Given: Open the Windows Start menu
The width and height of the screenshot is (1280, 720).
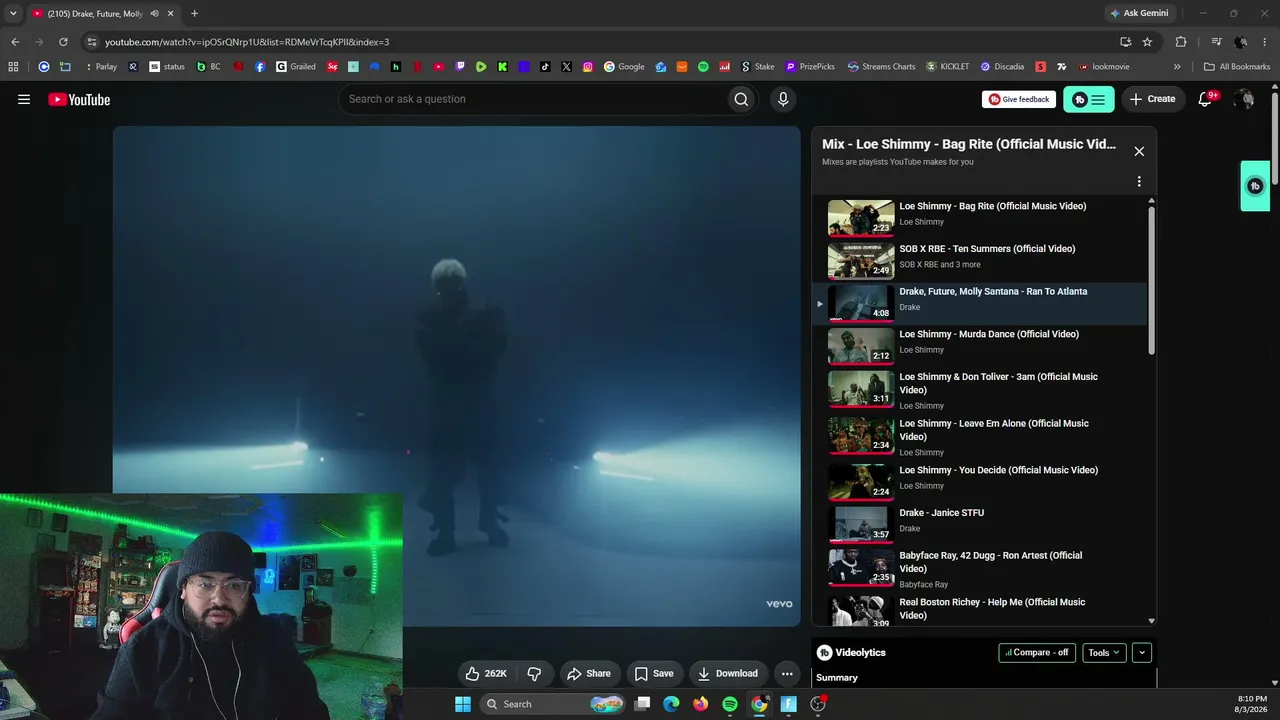Looking at the screenshot, I should [463, 704].
